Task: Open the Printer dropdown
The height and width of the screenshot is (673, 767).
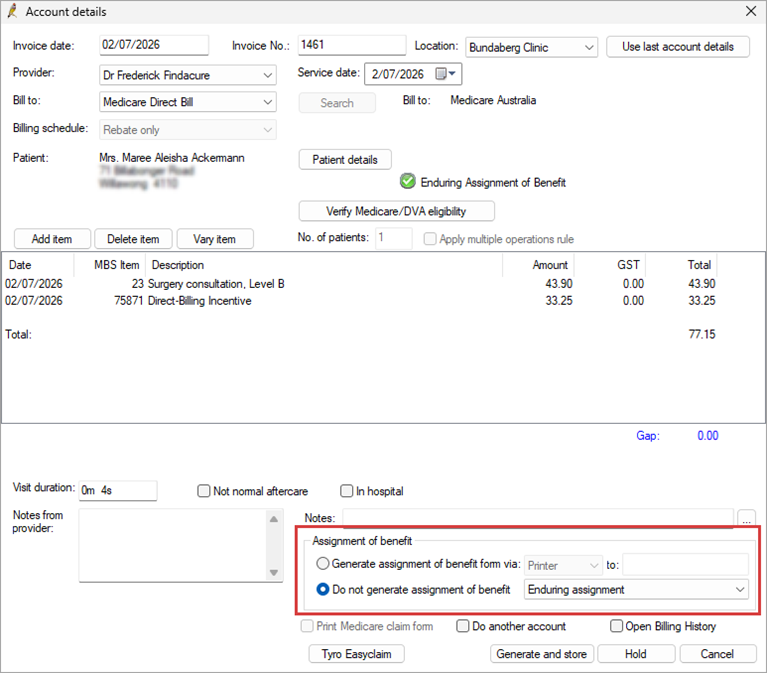Action: [x=564, y=565]
